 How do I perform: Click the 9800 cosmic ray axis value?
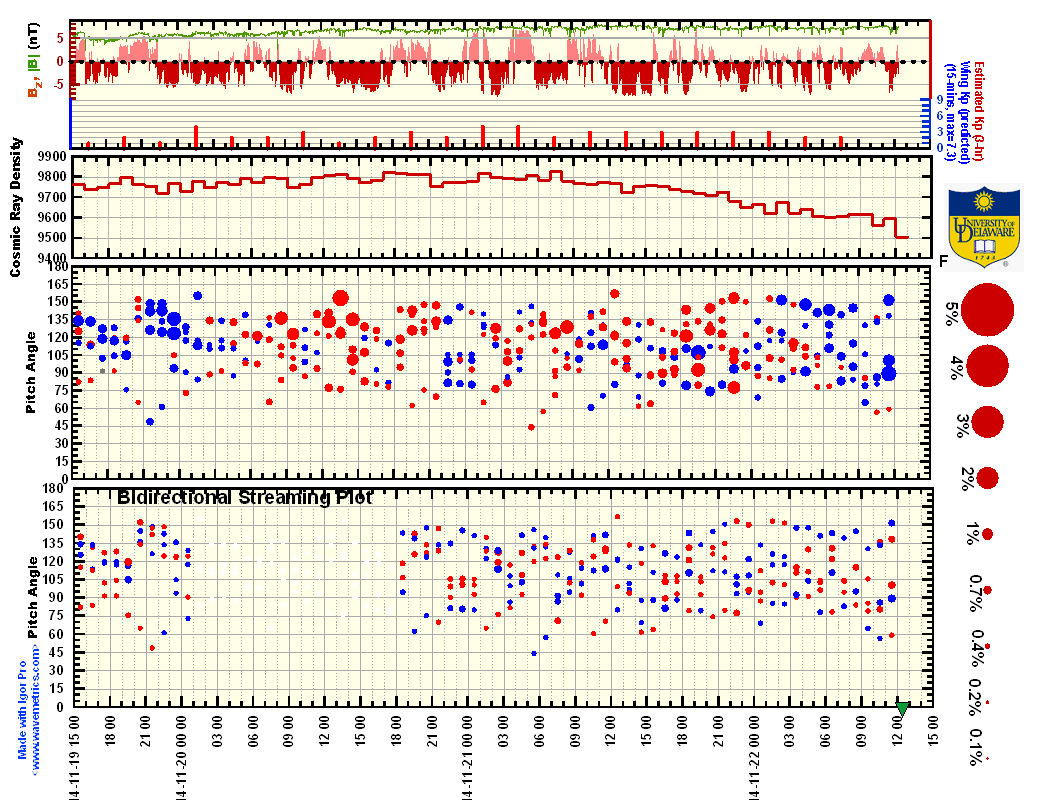pyautogui.click(x=51, y=177)
